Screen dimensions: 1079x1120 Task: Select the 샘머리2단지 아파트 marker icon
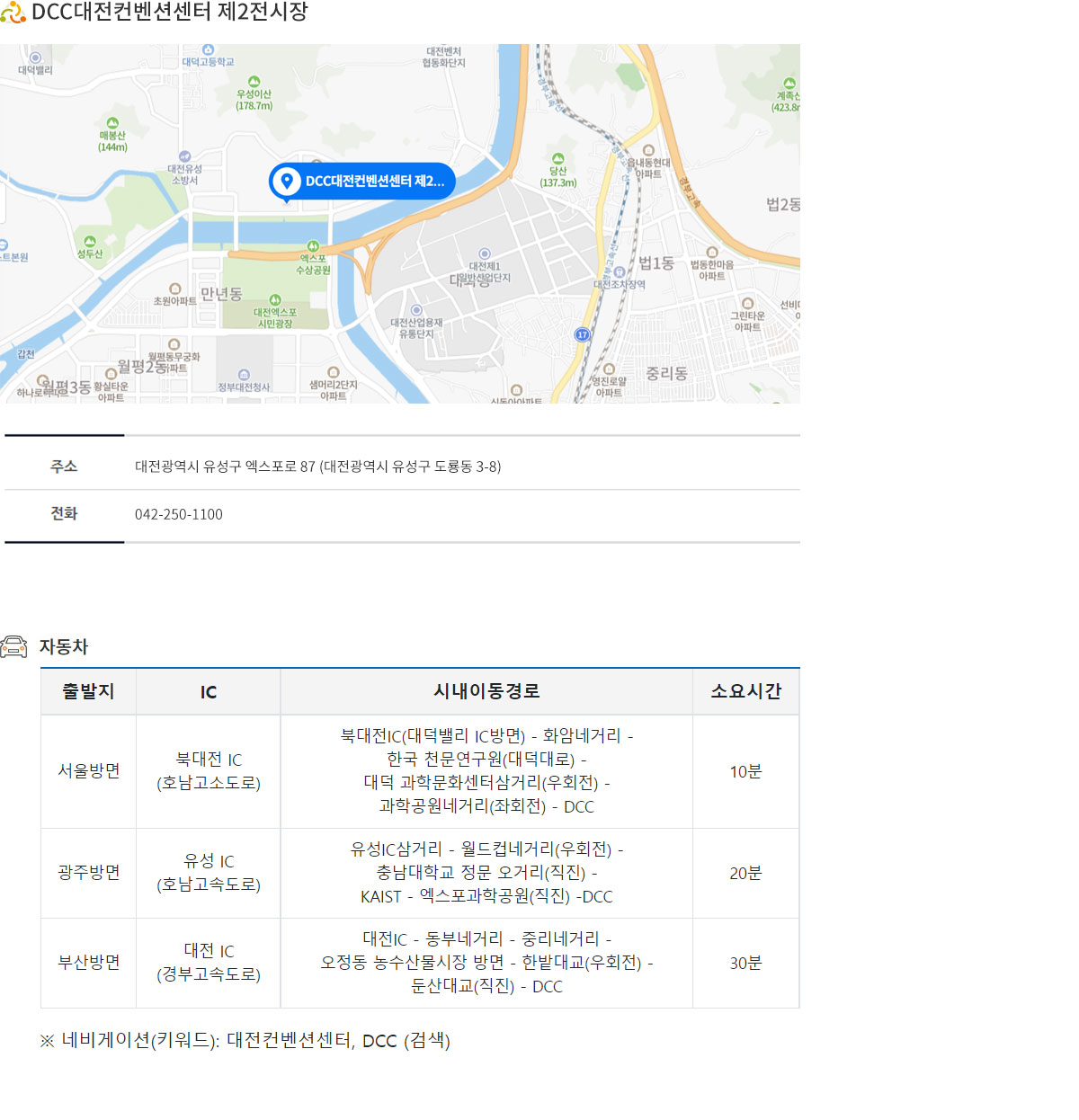334,372
